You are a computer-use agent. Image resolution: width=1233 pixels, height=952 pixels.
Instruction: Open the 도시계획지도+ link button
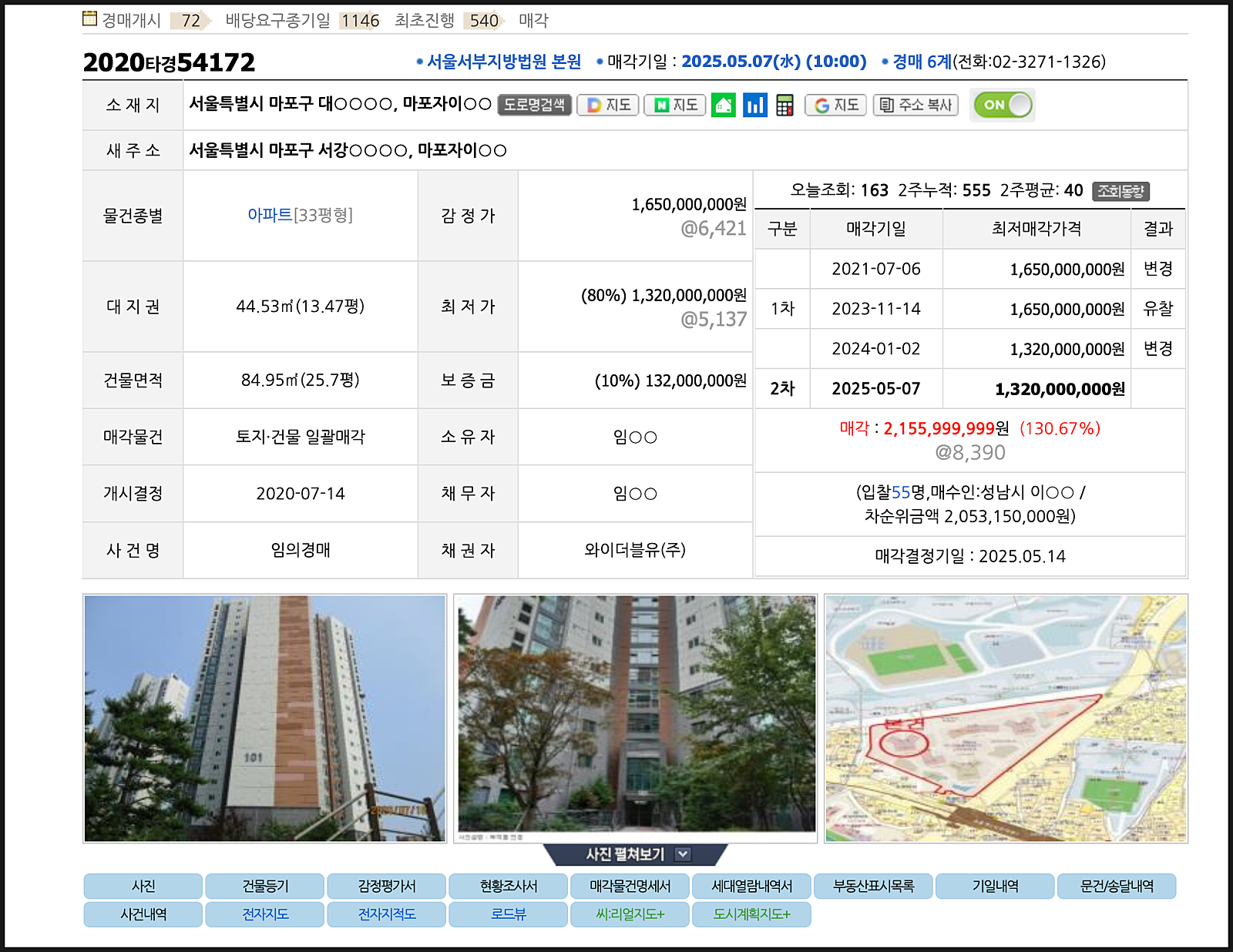[x=752, y=914]
